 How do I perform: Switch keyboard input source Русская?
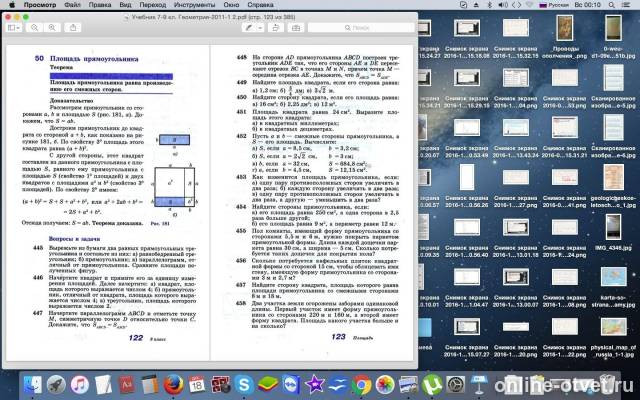[554, 5]
